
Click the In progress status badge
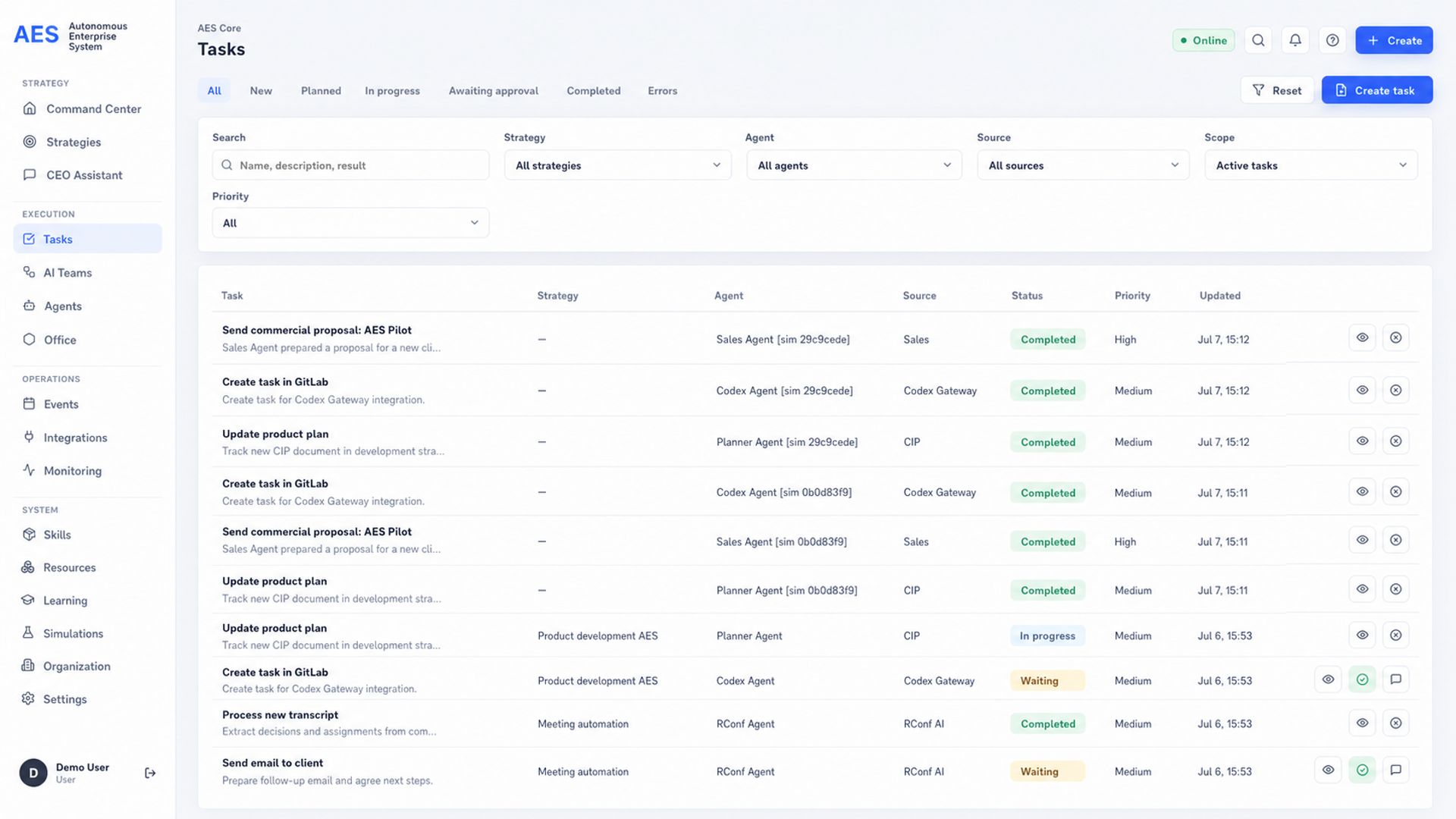point(1047,635)
